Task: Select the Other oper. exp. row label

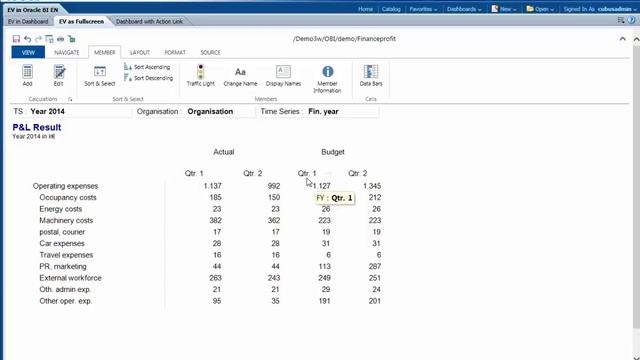Action: tap(66, 301)
